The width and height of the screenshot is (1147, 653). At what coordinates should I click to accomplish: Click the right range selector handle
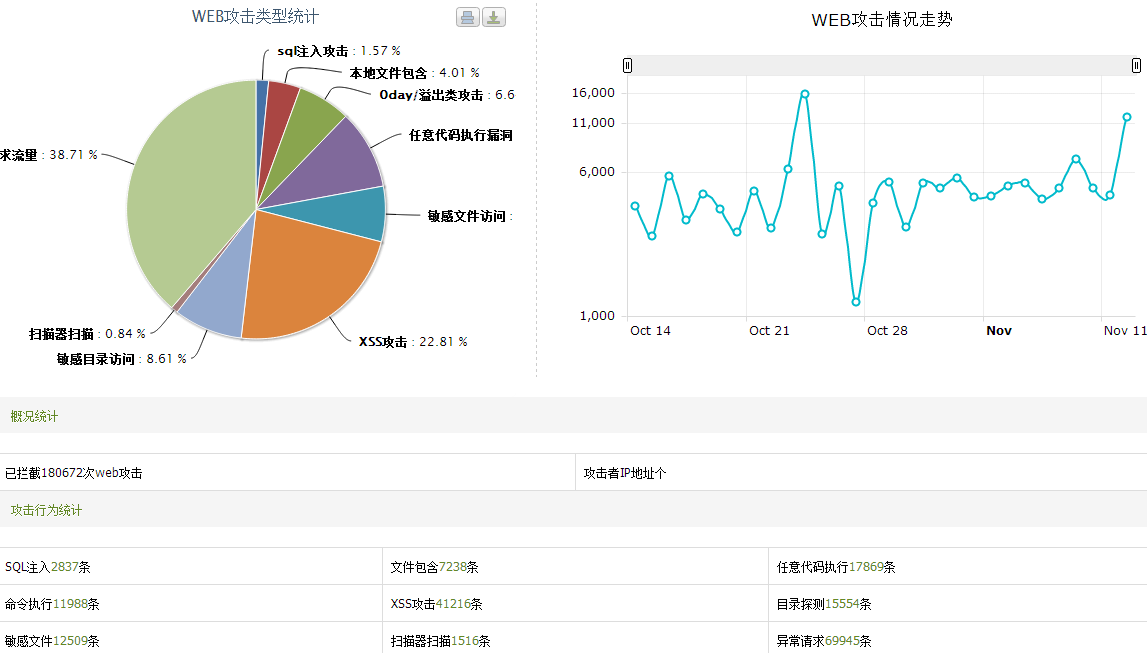click(x=1136, y=65)
